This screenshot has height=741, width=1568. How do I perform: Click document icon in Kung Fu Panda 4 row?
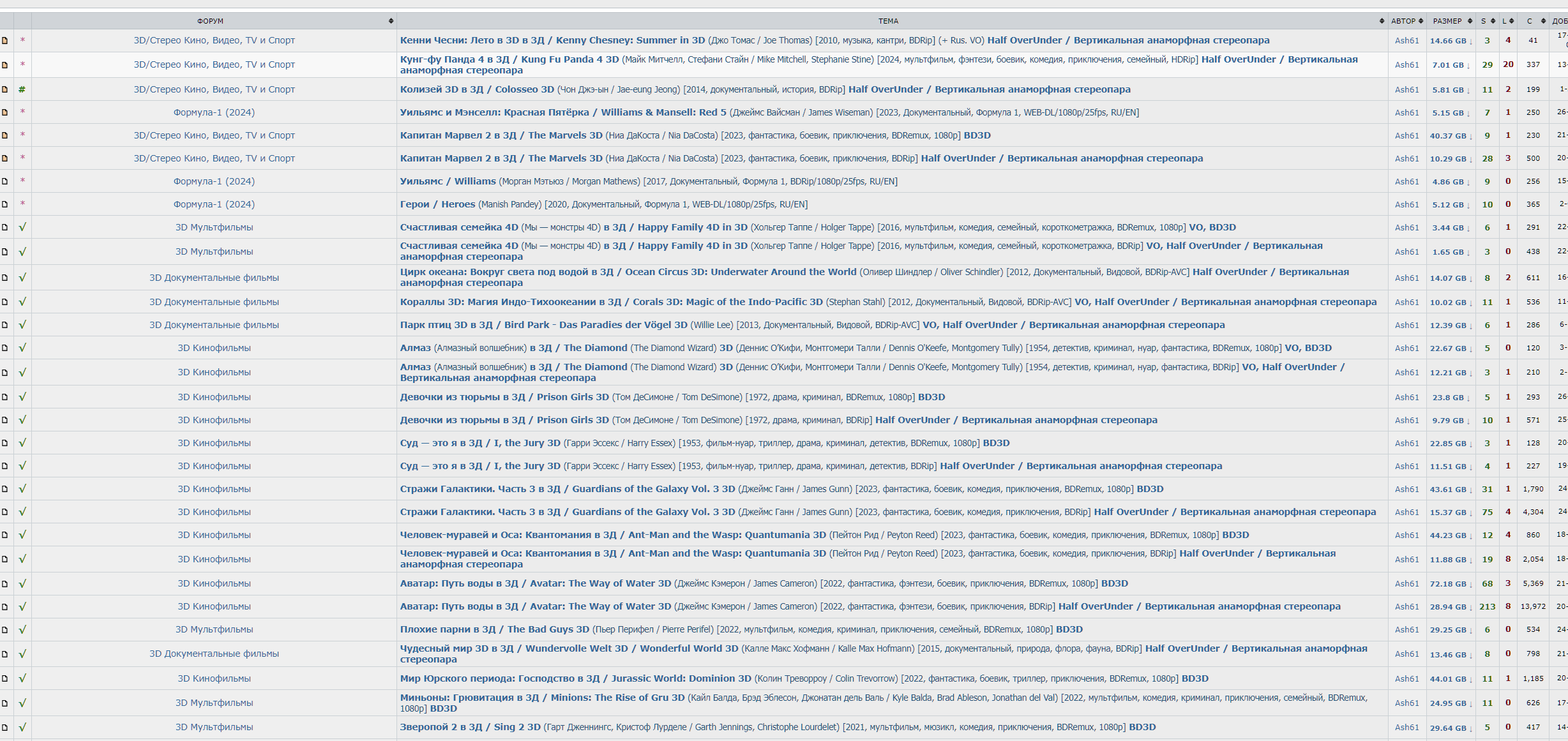pos(4,64)
